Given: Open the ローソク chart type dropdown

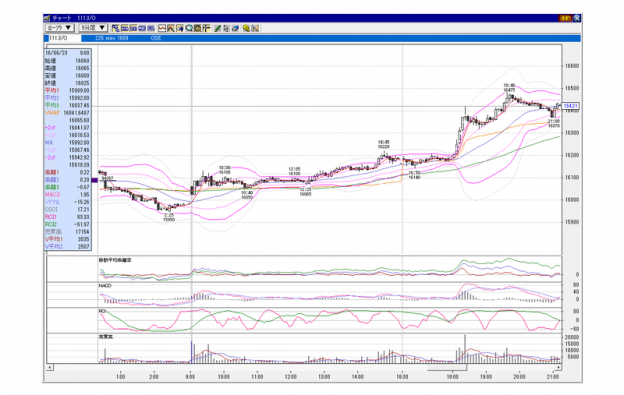Looking at the screenshot, I should 60,28.
